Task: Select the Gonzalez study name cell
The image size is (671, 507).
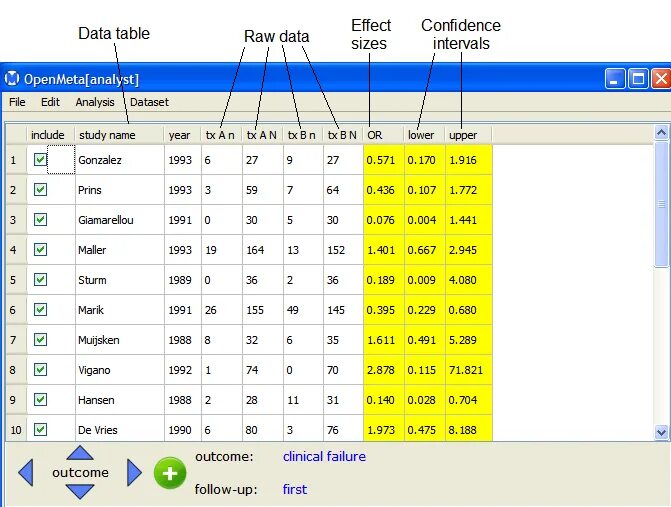Action: pyautogui.click(x=120, y=160)
